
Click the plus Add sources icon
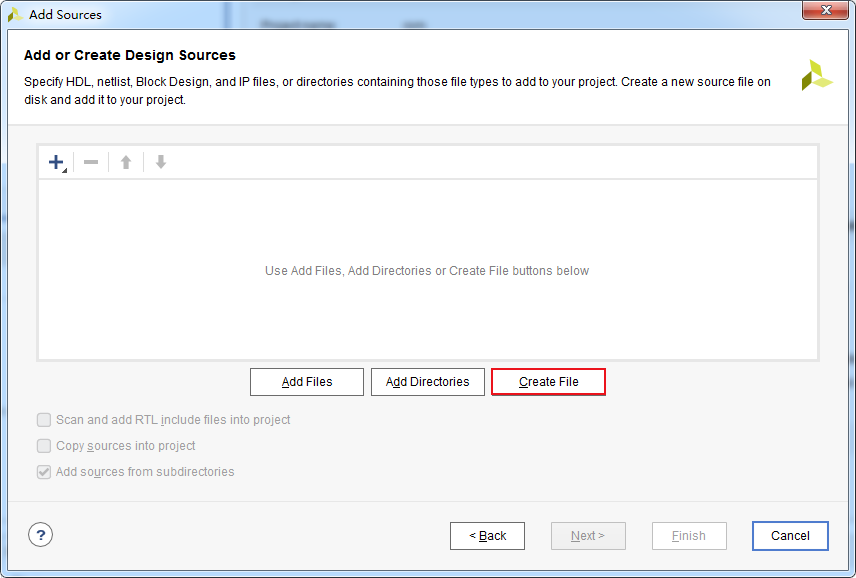[56, 162]
